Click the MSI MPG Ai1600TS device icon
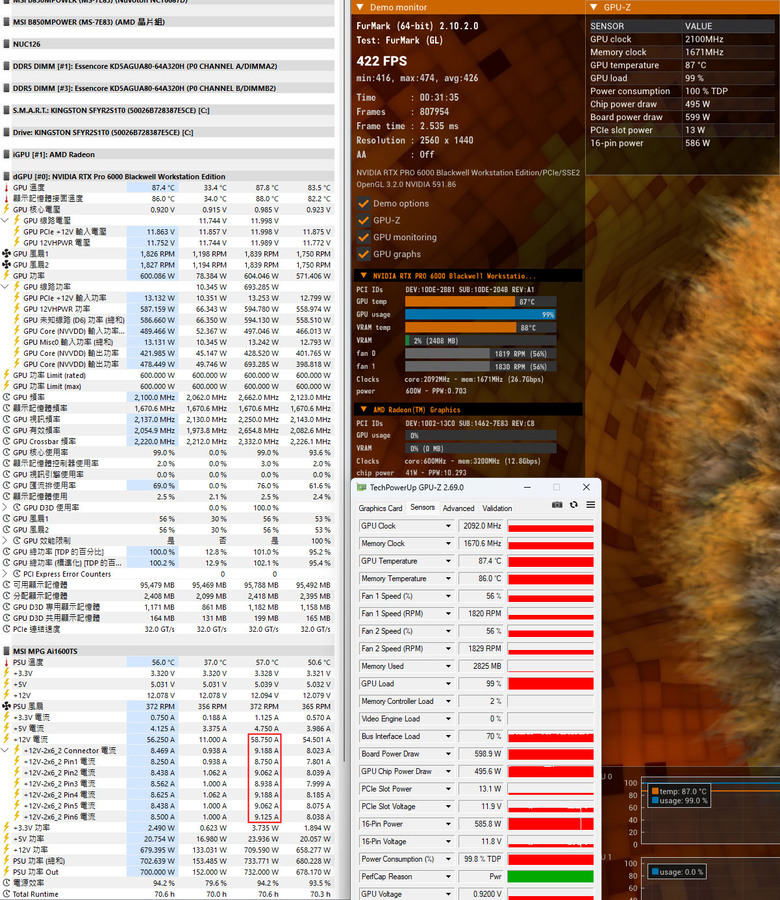Viewport: 780px width, 900px height. pyautogui.click(x=7, y=651)
